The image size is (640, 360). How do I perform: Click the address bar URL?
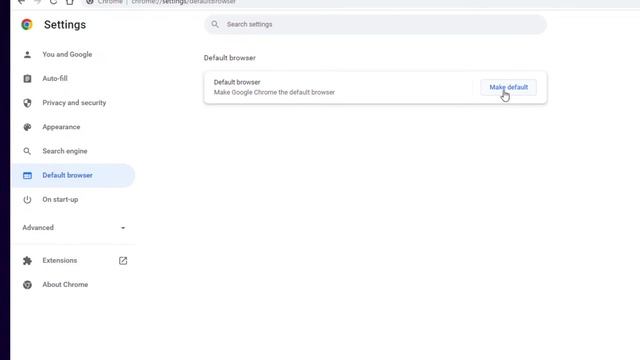click(184, 2)
